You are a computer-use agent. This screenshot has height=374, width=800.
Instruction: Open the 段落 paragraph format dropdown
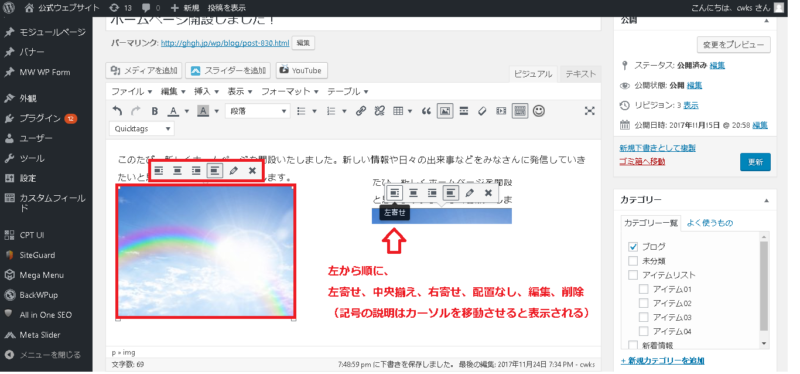coord(258,111)
